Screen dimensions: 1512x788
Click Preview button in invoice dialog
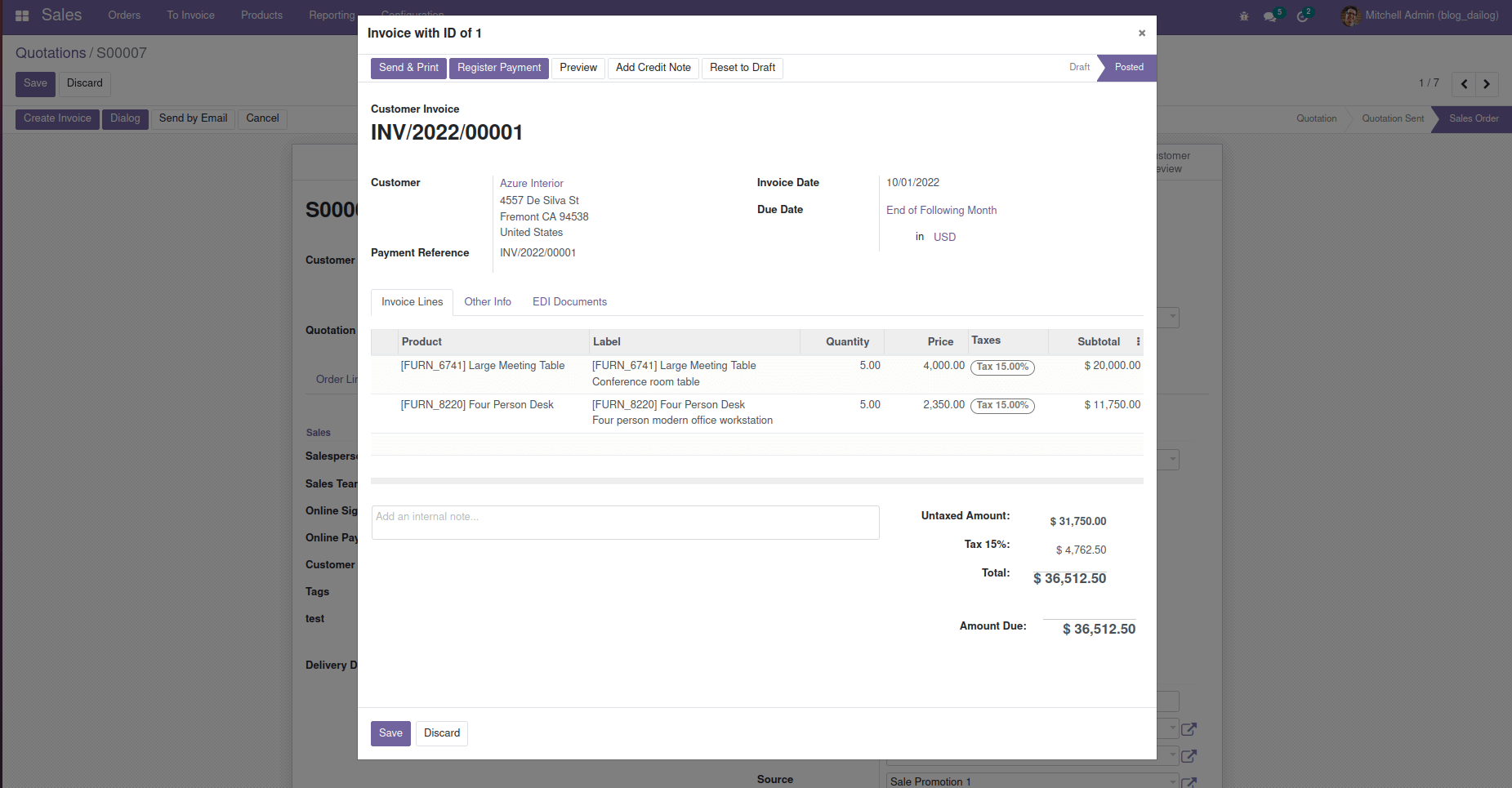coord(578,68)
